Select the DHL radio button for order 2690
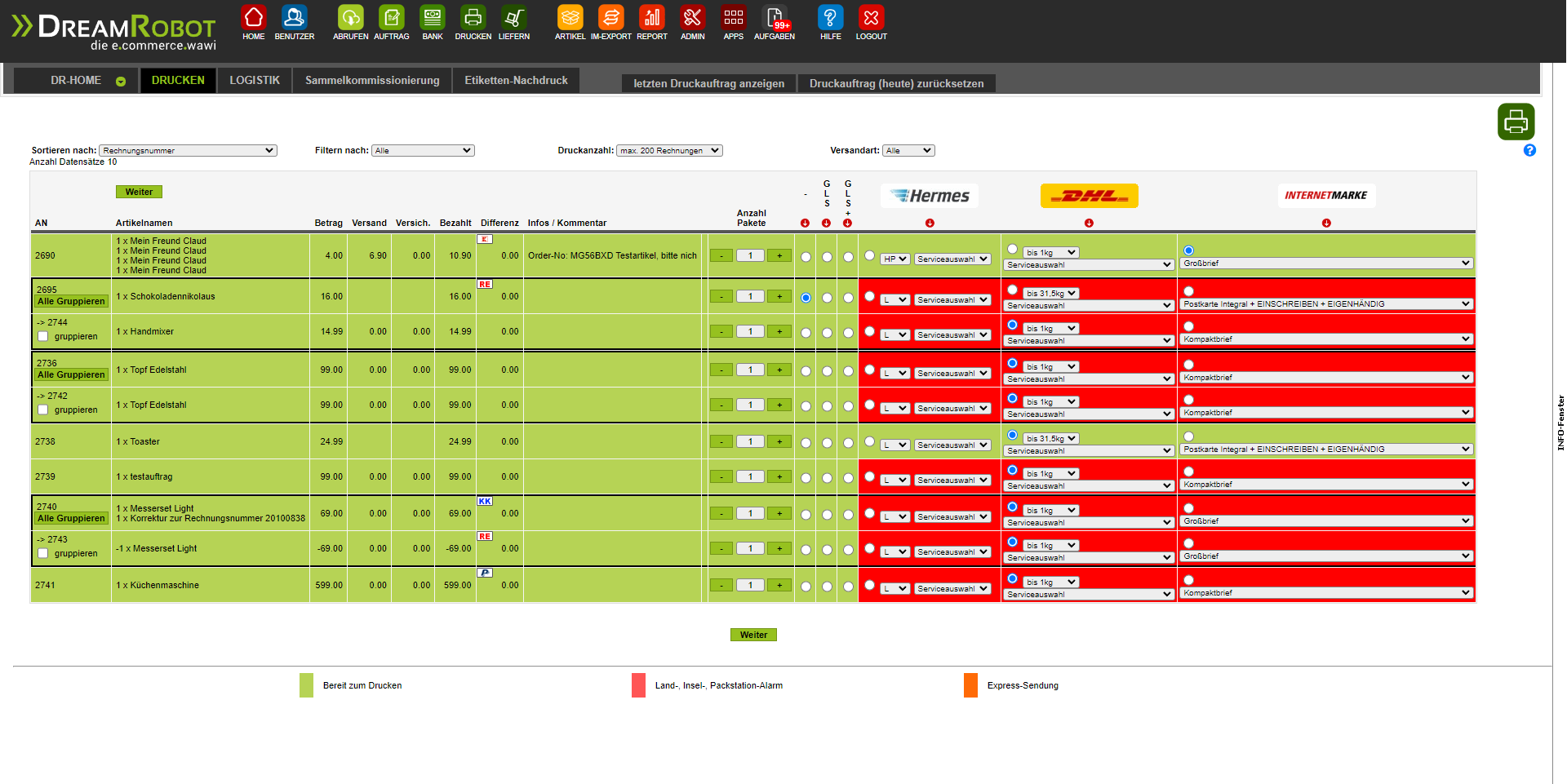 (x=1013, y=249)
